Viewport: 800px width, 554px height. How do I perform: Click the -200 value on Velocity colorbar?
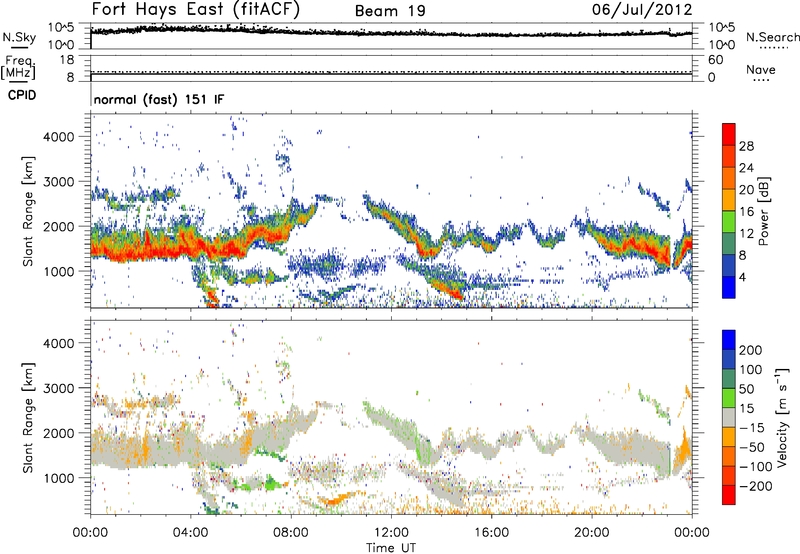coord(755,486)
